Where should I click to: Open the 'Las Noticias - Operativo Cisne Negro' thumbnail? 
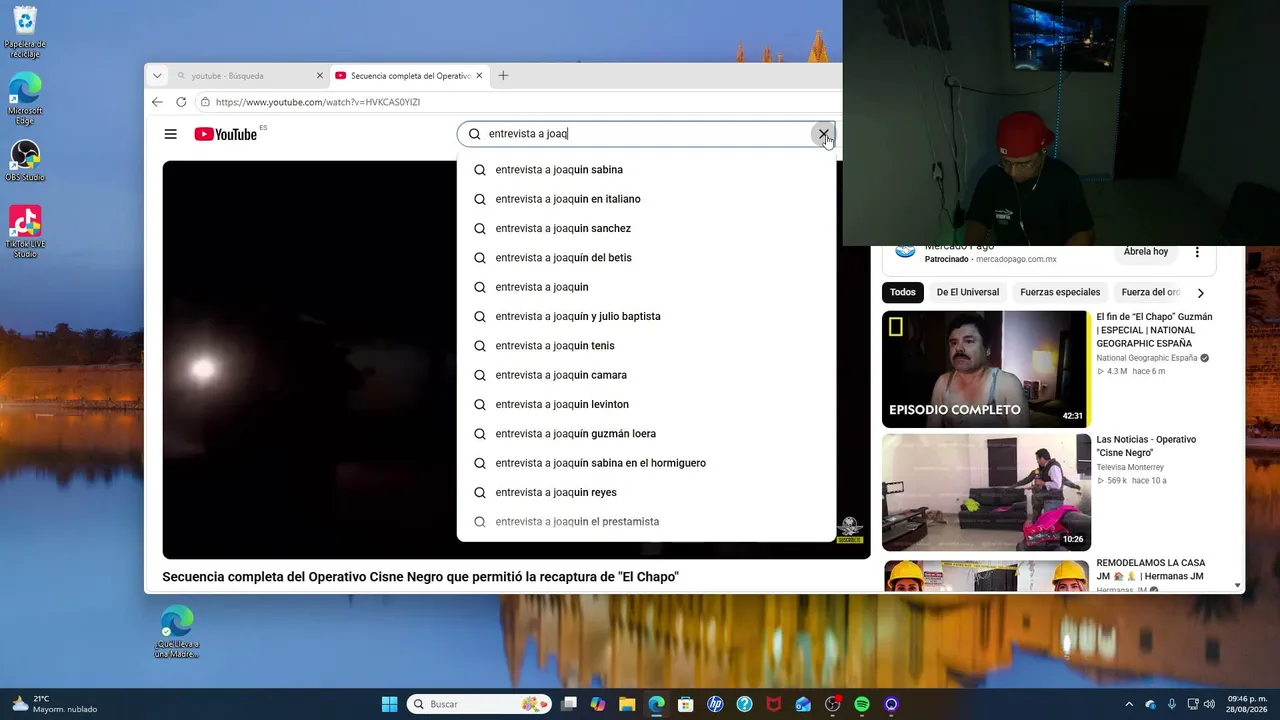pos(986,492)
